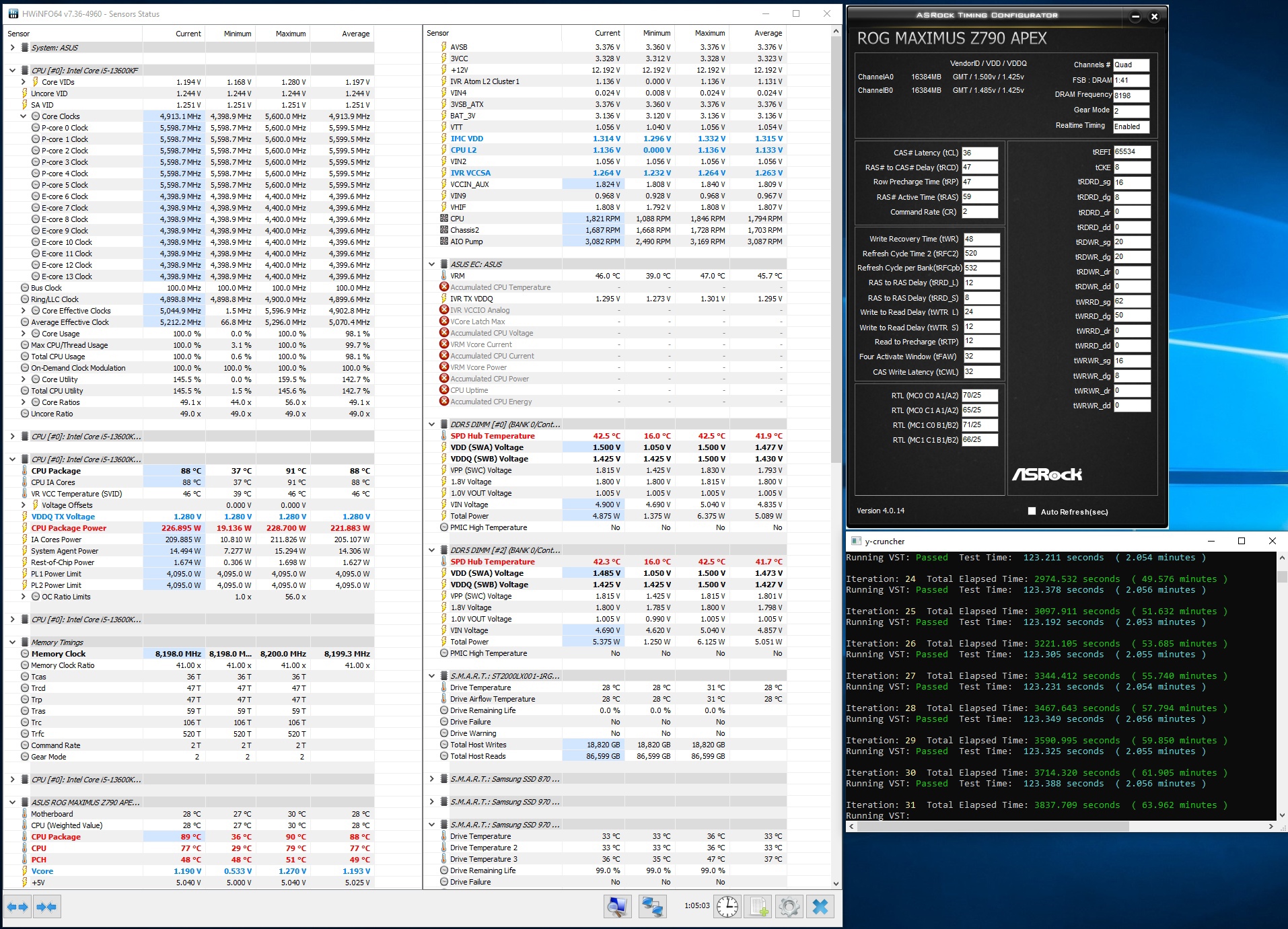Screen dimensions: 1288x929
Task: Click the Maximum column header in left panel
Action: [x=290, y=34]
